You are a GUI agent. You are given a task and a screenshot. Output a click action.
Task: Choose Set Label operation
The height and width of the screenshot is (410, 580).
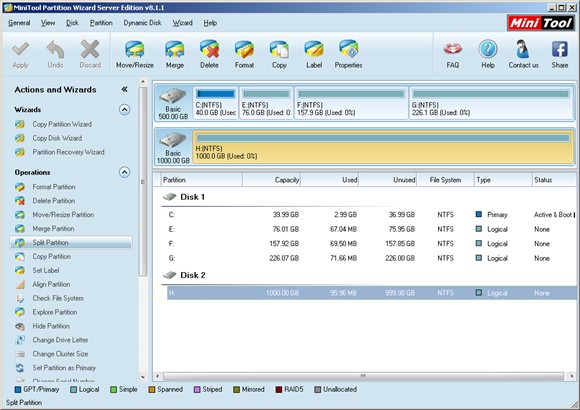click(x=46, y=270)
